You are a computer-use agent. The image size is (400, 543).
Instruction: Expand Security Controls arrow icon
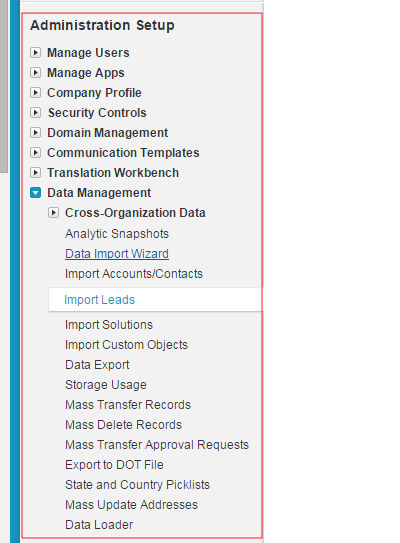35,113
